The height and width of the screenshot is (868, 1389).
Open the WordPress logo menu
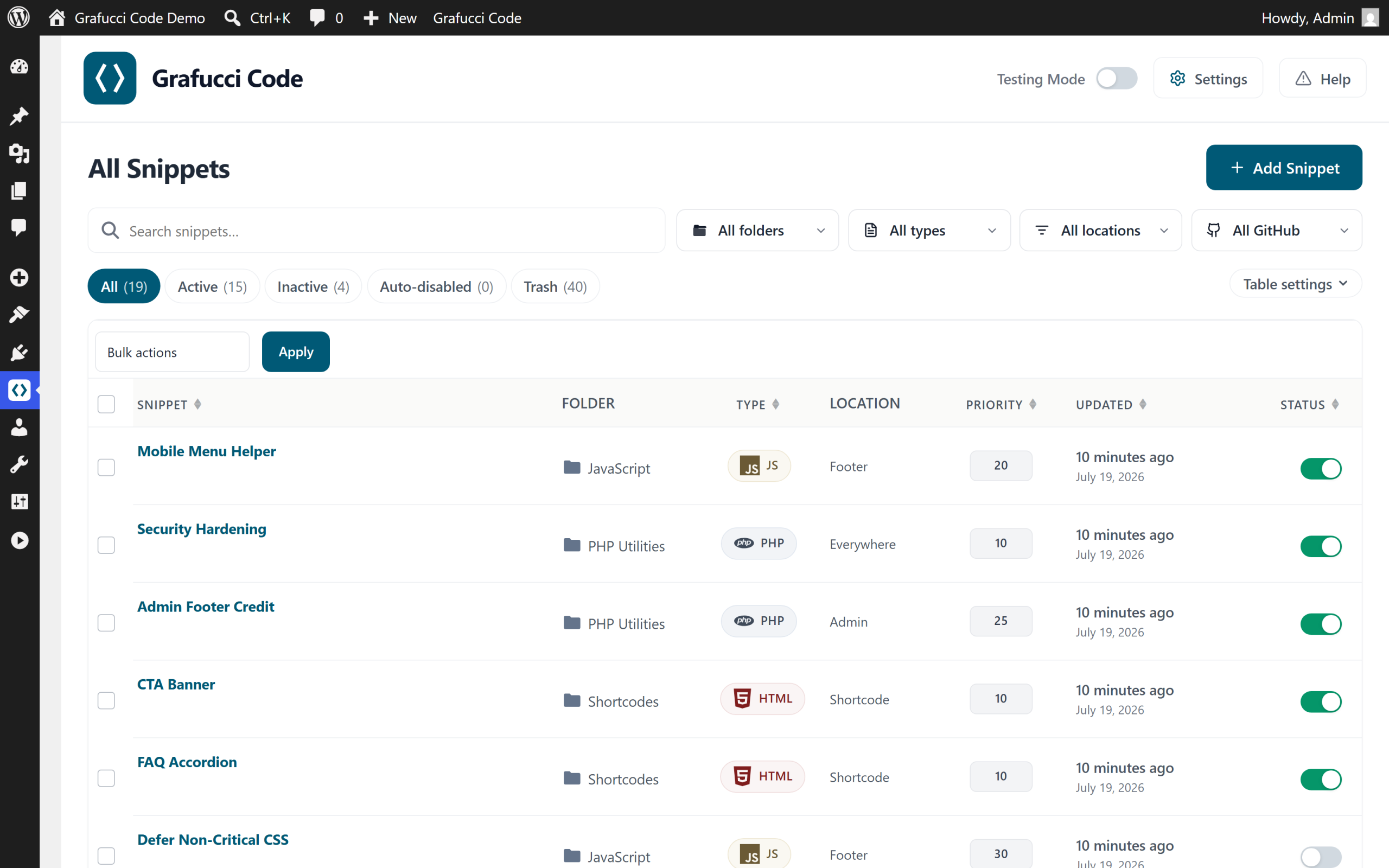click(19, 17)
